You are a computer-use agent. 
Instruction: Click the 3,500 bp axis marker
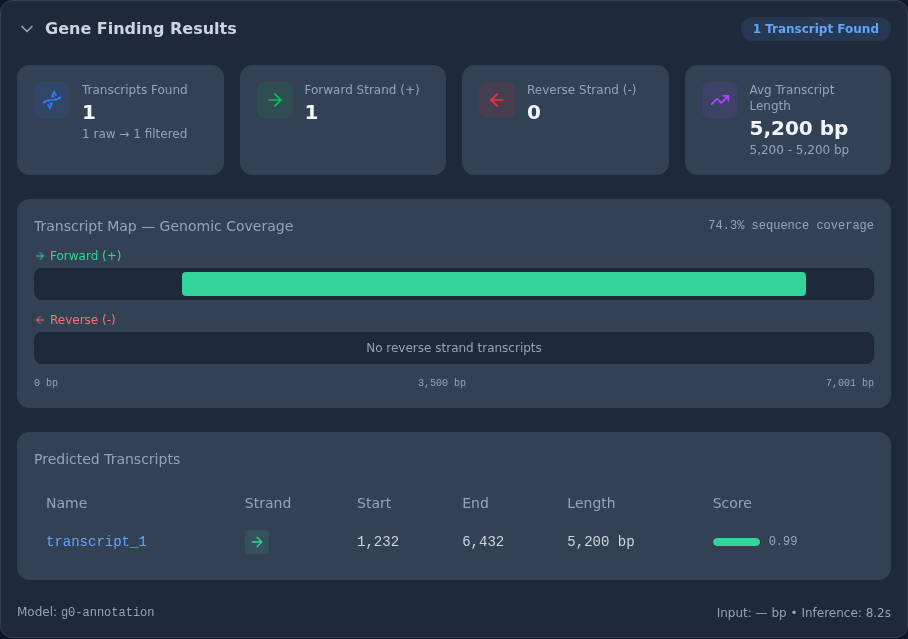pos(442,383)
